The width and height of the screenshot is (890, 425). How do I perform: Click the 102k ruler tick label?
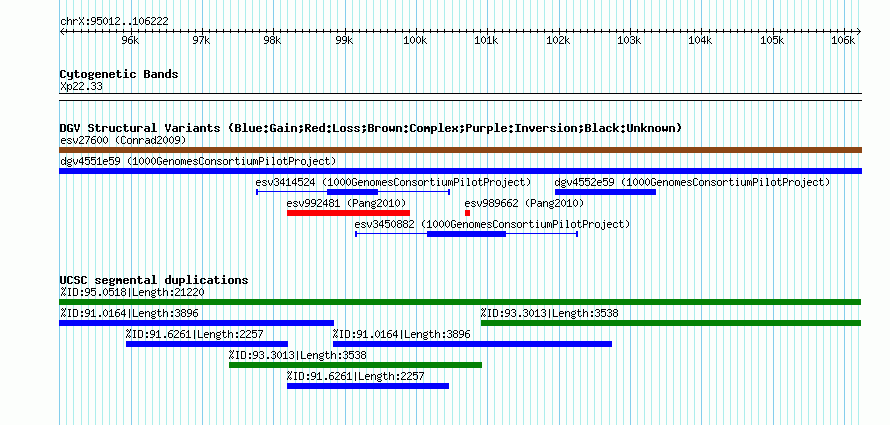558,41
